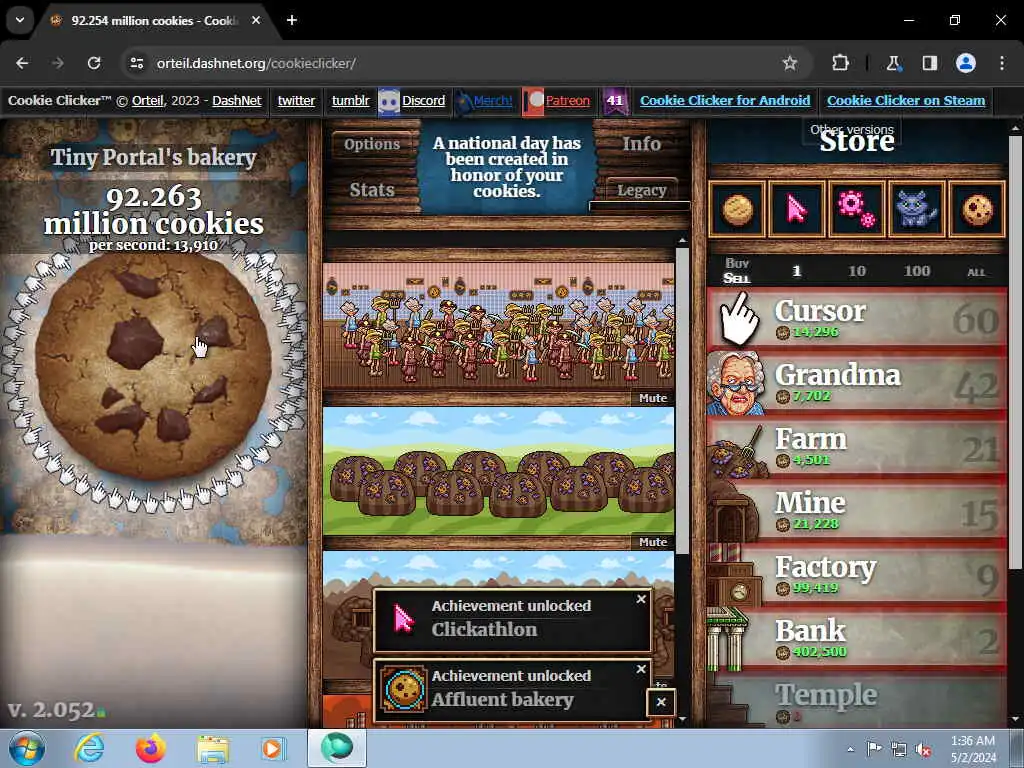Open the Patreon link
Image resolution: width=1024 pixels, height=768 pixels.
(568, 101)
